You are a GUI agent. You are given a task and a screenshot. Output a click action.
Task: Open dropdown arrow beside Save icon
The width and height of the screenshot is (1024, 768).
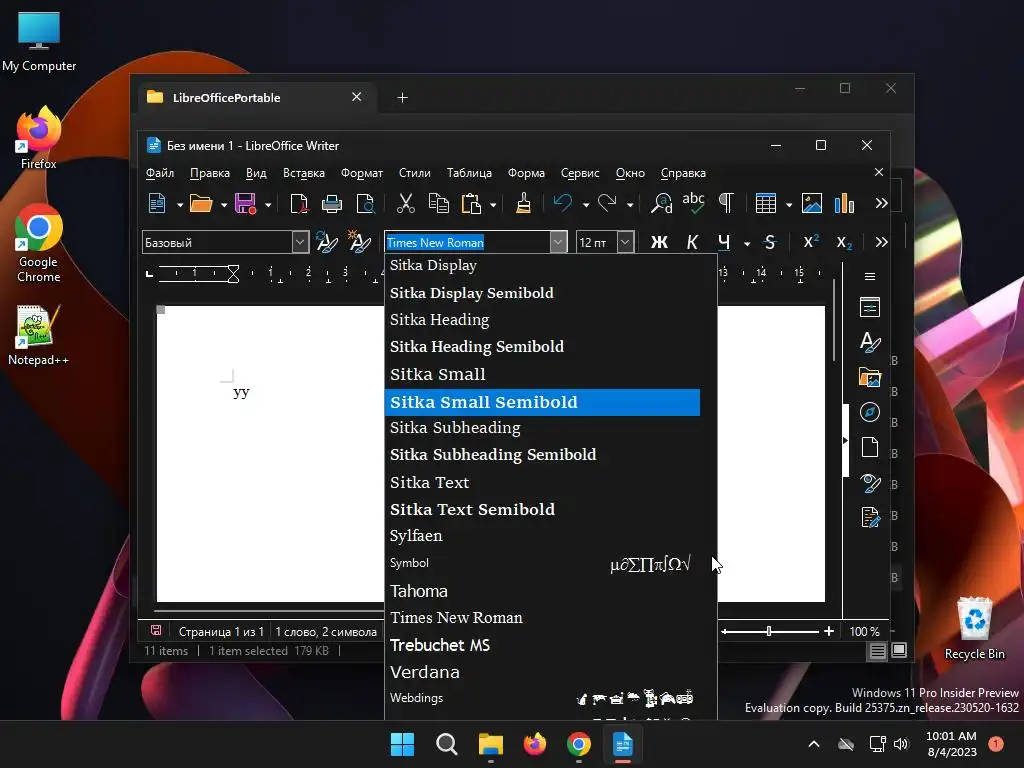coord(268,205)
